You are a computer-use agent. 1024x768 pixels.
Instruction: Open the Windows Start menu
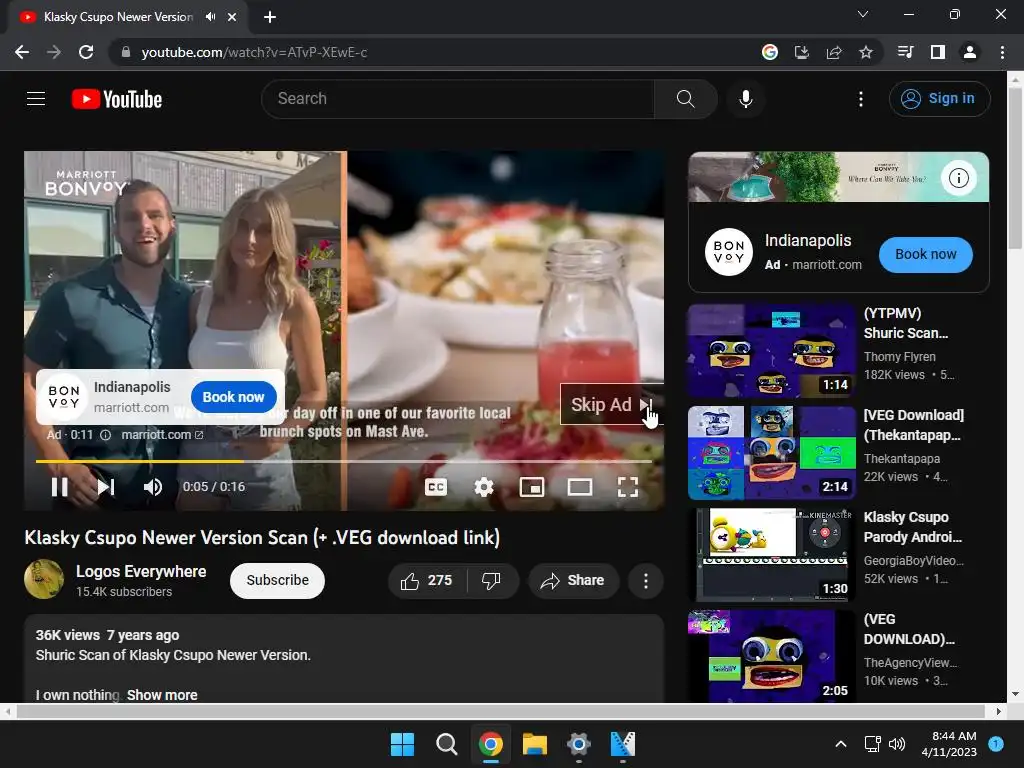[402, 744]
